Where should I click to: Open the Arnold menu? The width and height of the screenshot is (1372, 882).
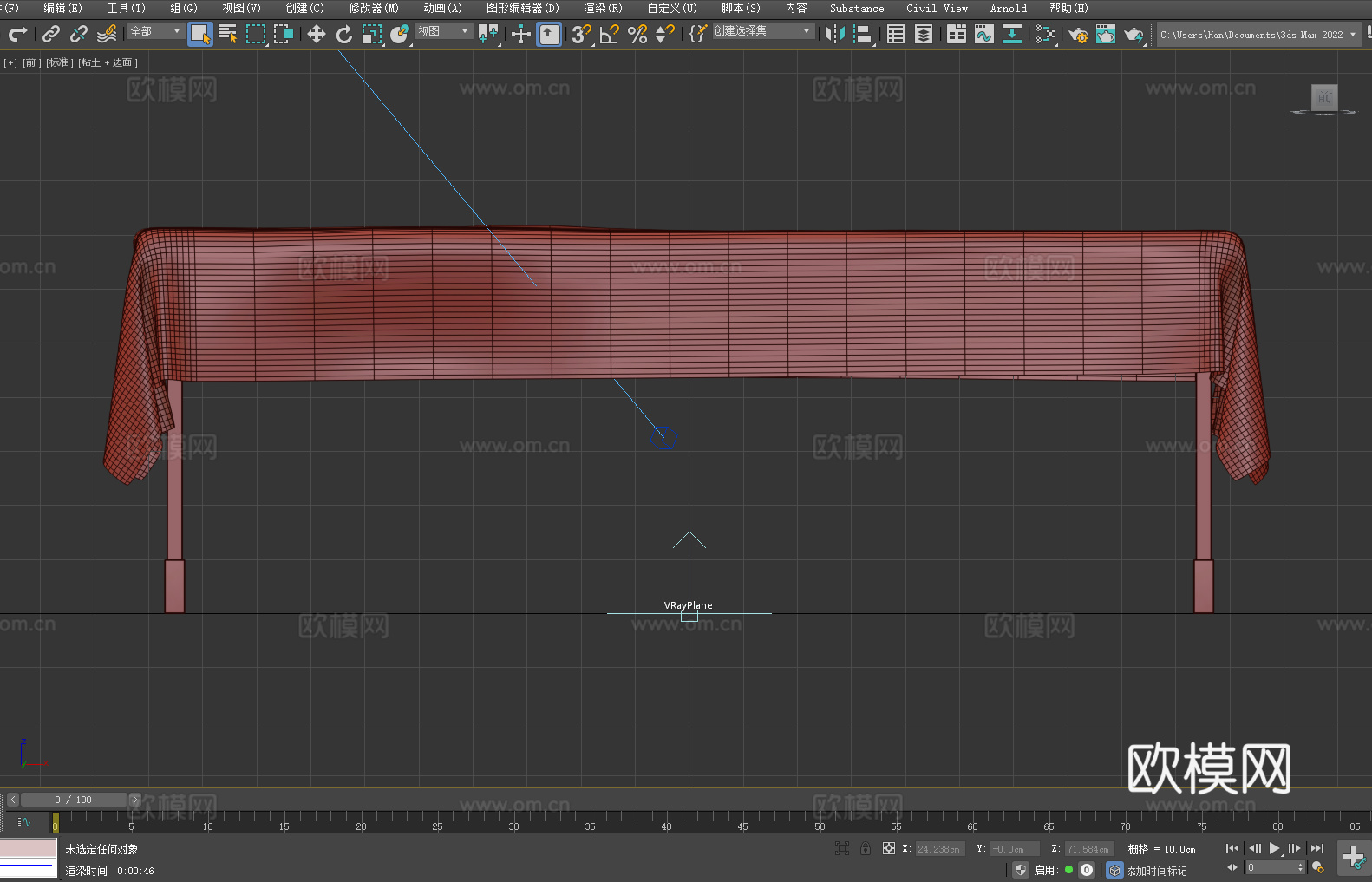tap(1008, 8)
